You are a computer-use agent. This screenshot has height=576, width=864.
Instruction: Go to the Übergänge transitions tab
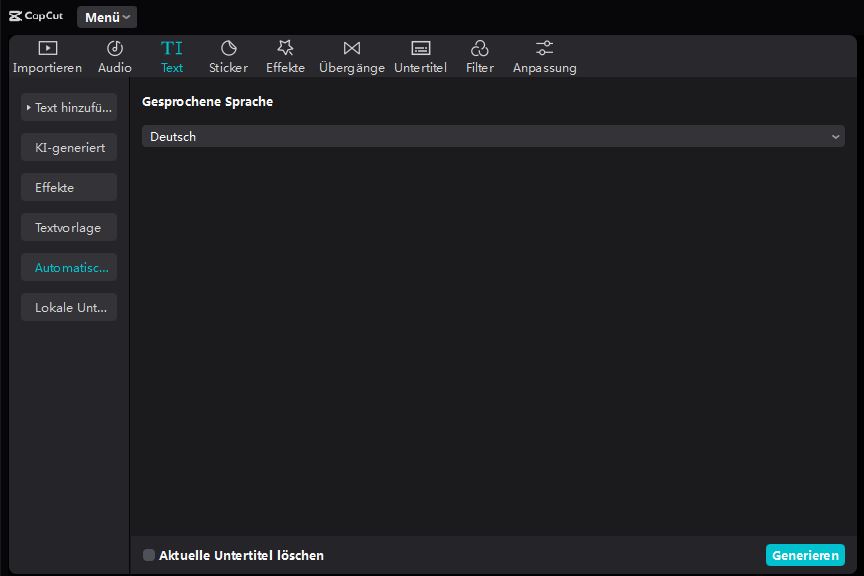(351, 48)
